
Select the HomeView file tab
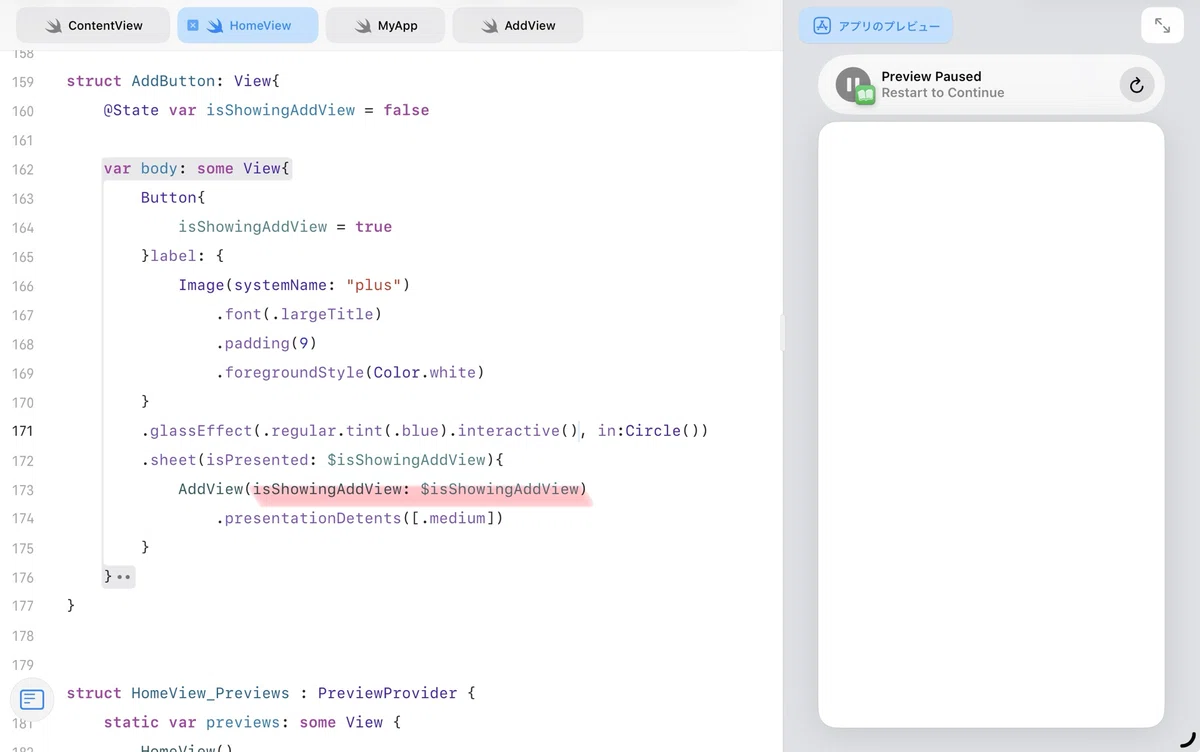[x=248, y=25]
